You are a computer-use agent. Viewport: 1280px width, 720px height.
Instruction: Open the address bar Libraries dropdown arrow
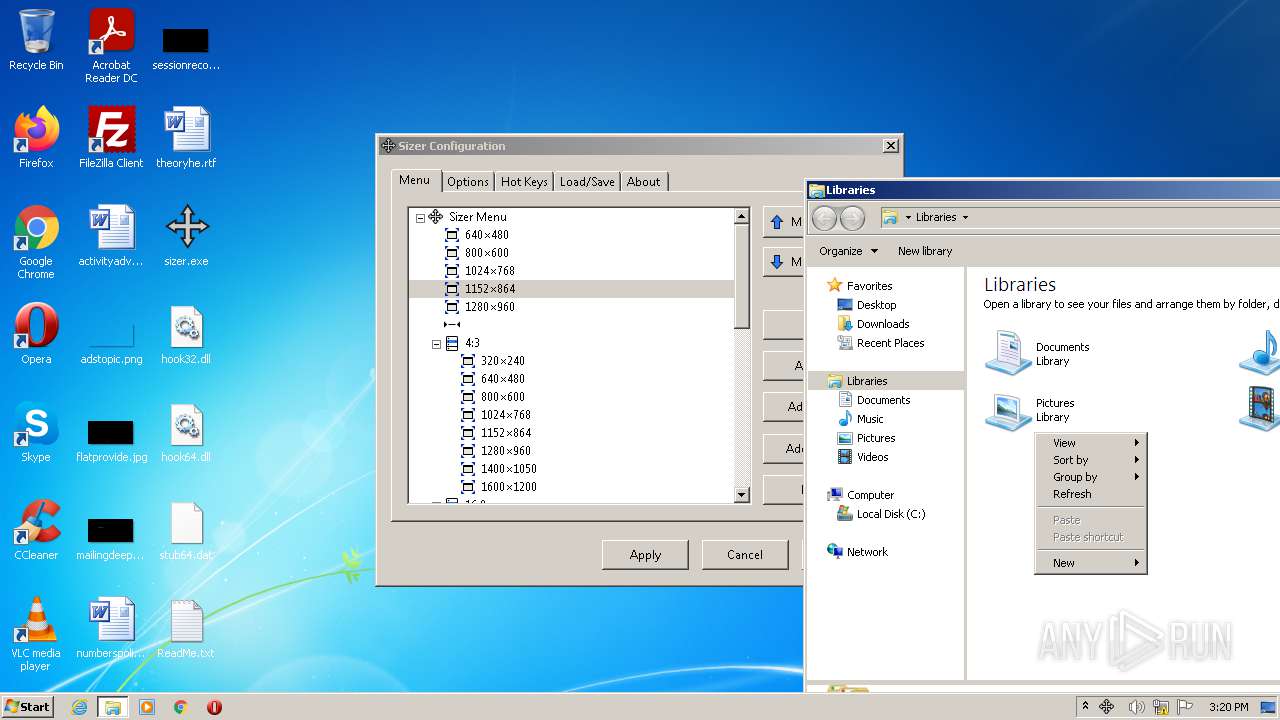point(965,217)
